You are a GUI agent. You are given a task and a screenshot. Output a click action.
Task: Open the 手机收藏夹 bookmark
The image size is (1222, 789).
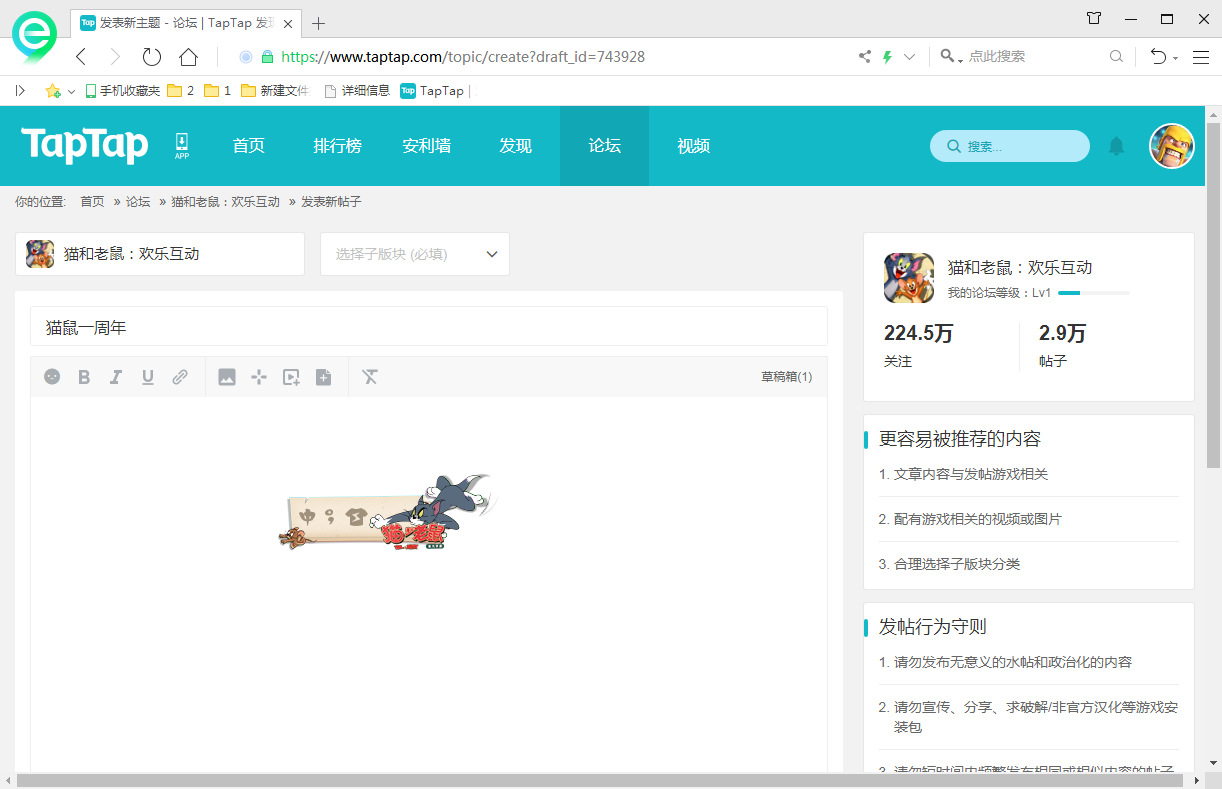(123, 91)
